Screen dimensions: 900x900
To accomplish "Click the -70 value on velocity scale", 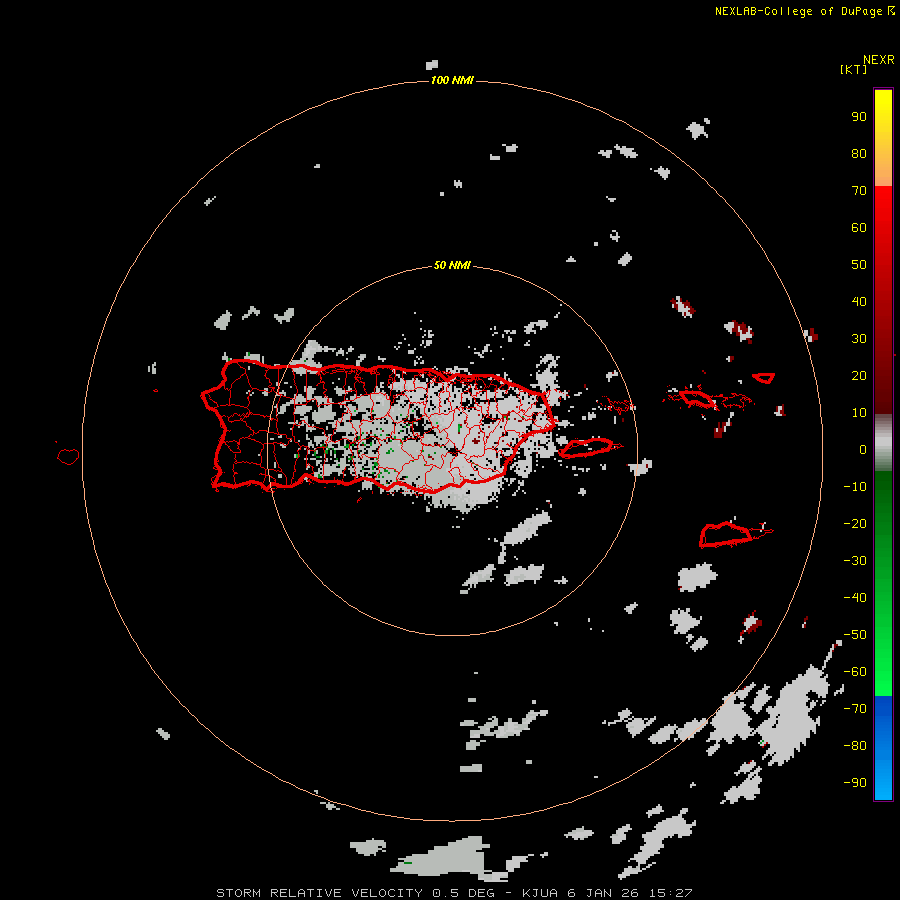I will pos(855,709).
